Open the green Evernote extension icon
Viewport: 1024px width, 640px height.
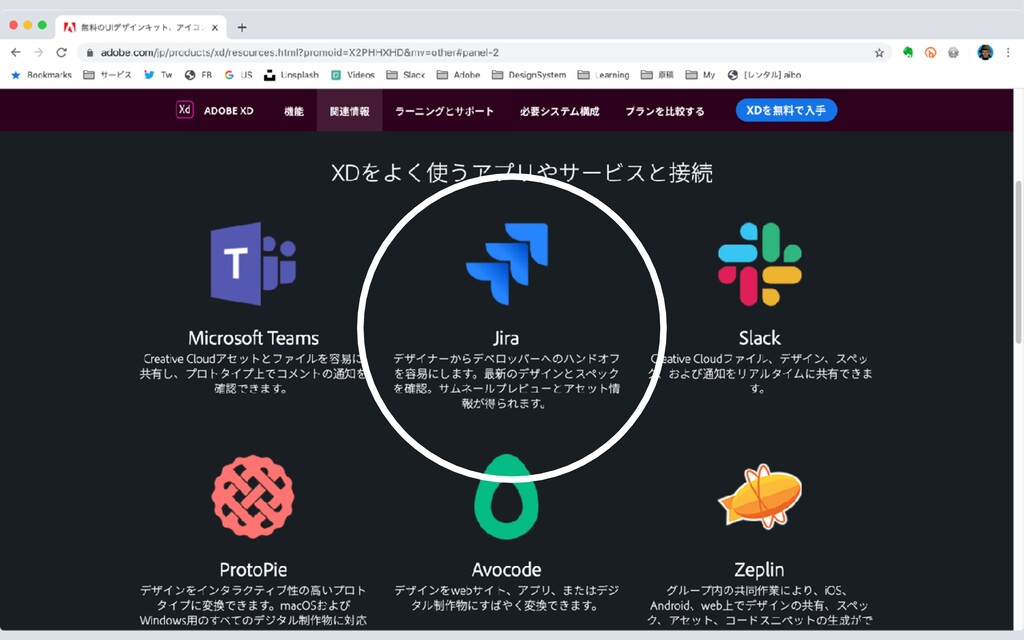(908, 52)
